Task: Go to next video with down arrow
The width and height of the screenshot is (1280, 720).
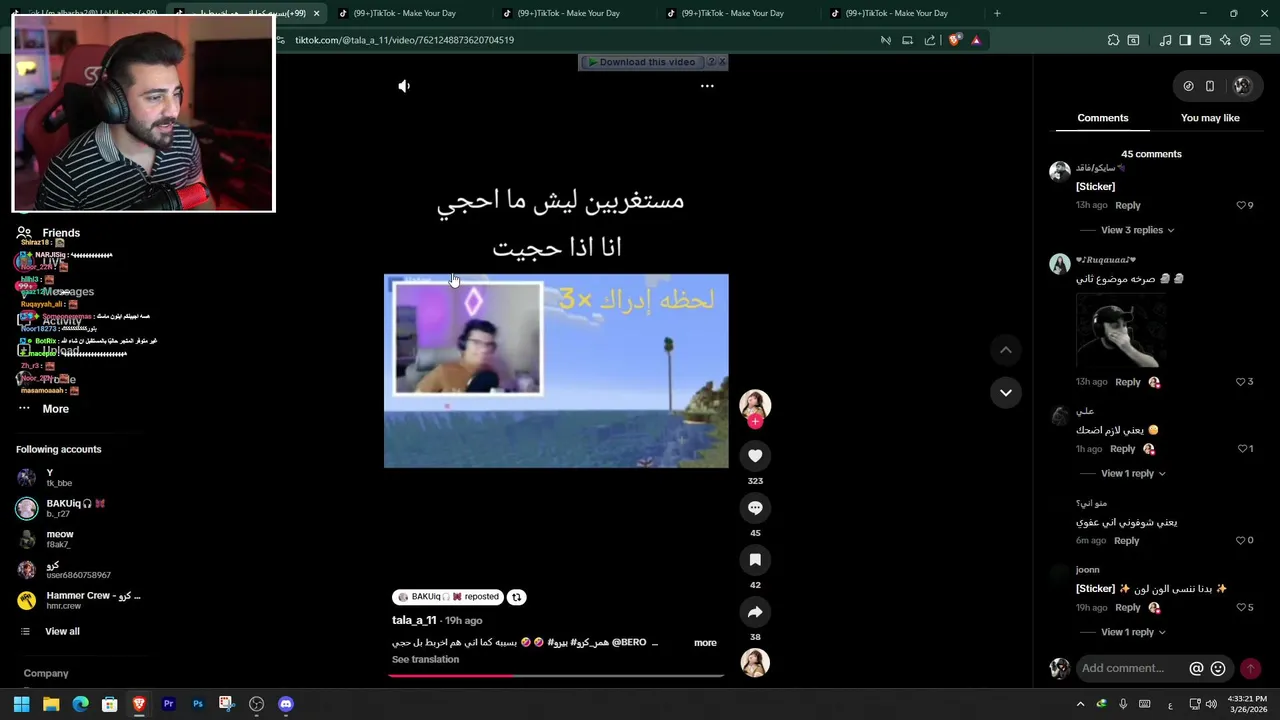Action: [1006, 392]
